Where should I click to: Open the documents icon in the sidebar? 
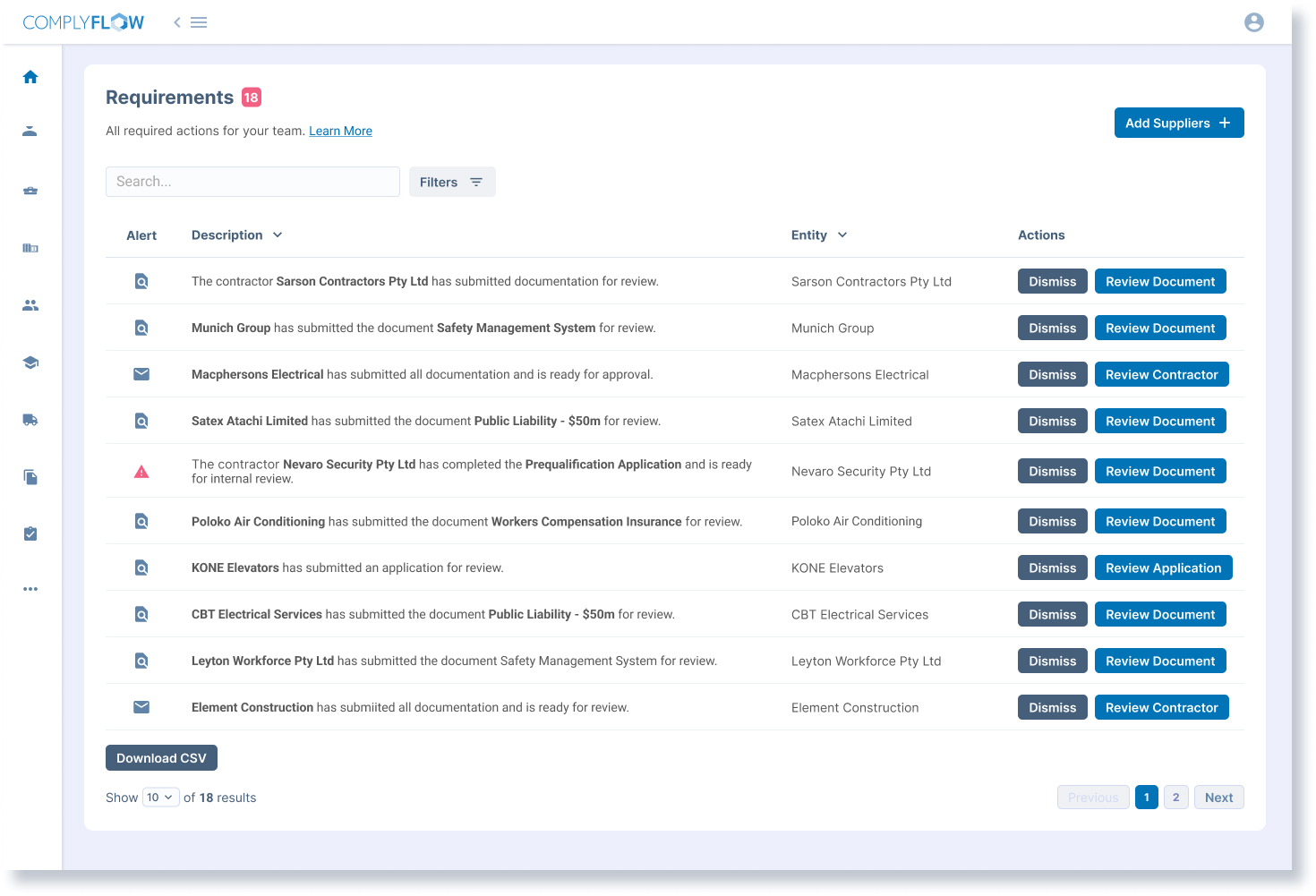tap(30, 477)
